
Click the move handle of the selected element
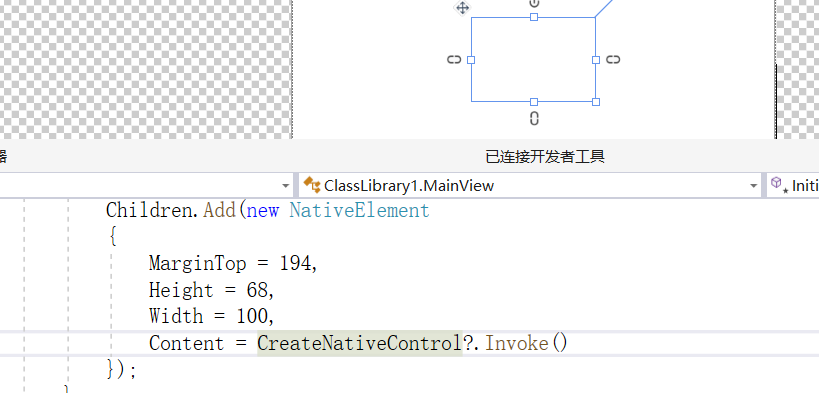pos(462,8)
